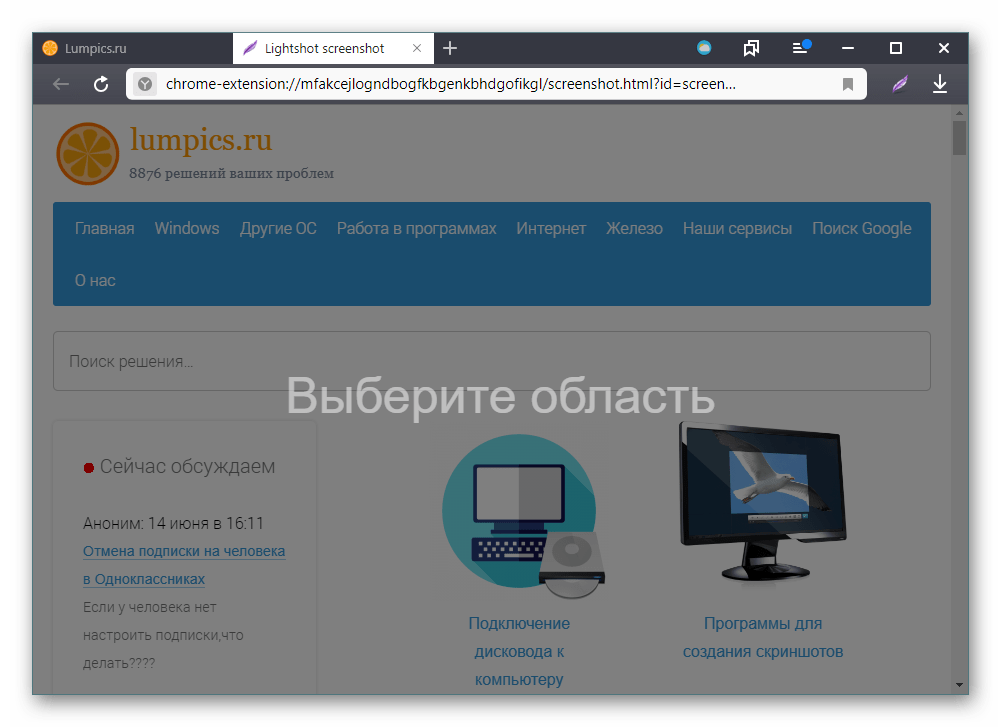Viewport: 1001px width, 727px height.
Task: Select Работа в программах menu item
Action: coord(416,228)
